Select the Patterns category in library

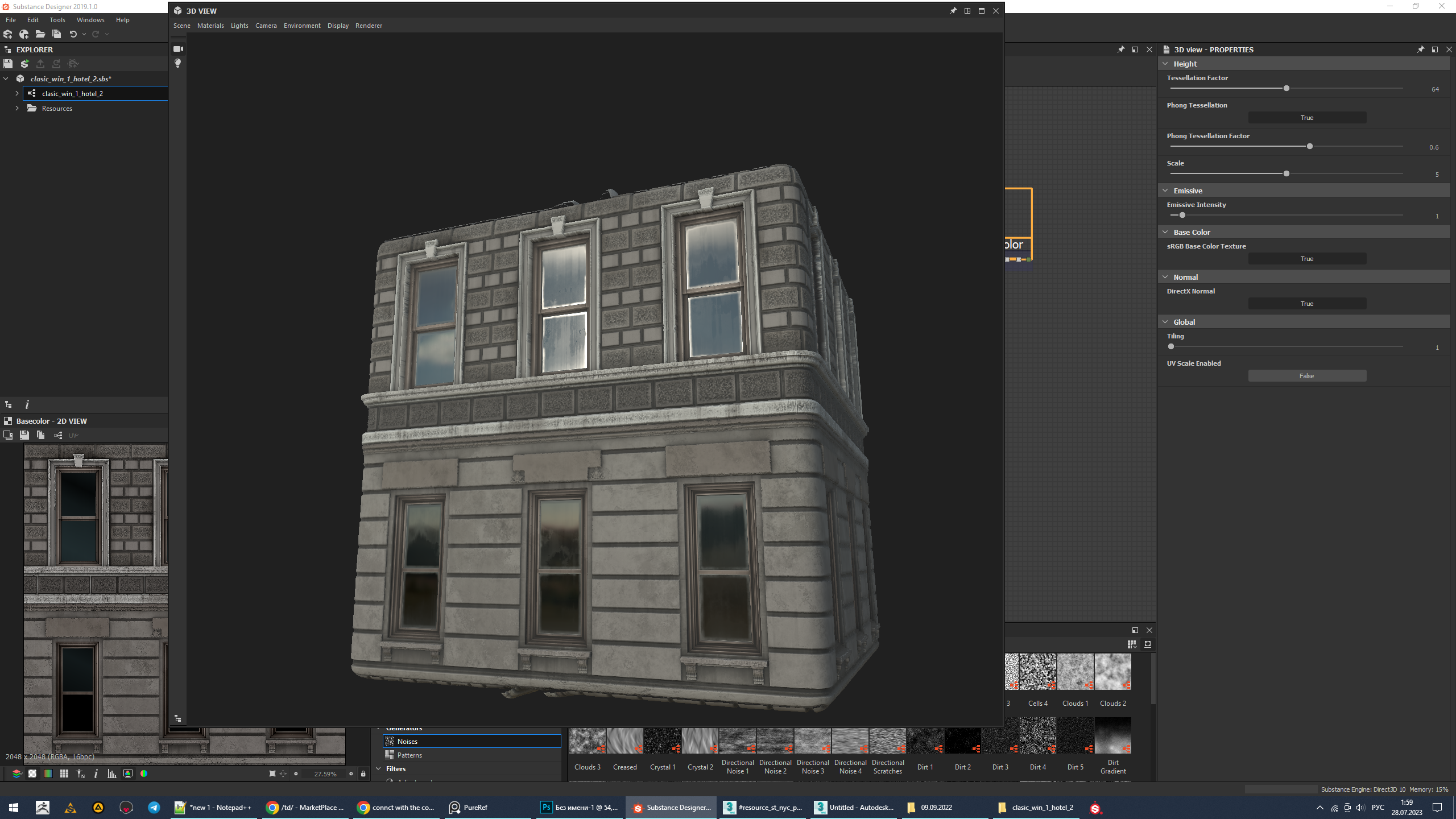[409, 755]
